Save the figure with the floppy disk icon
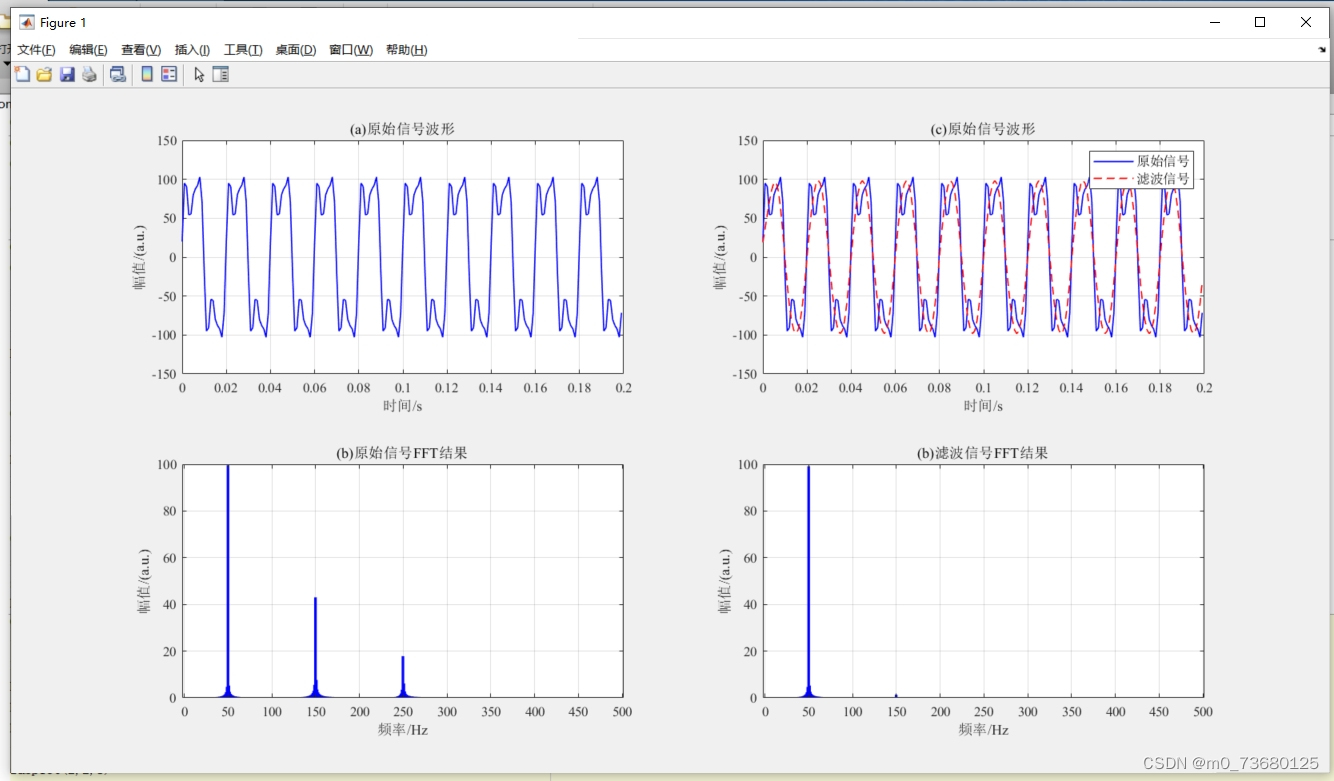 point(67,74)
